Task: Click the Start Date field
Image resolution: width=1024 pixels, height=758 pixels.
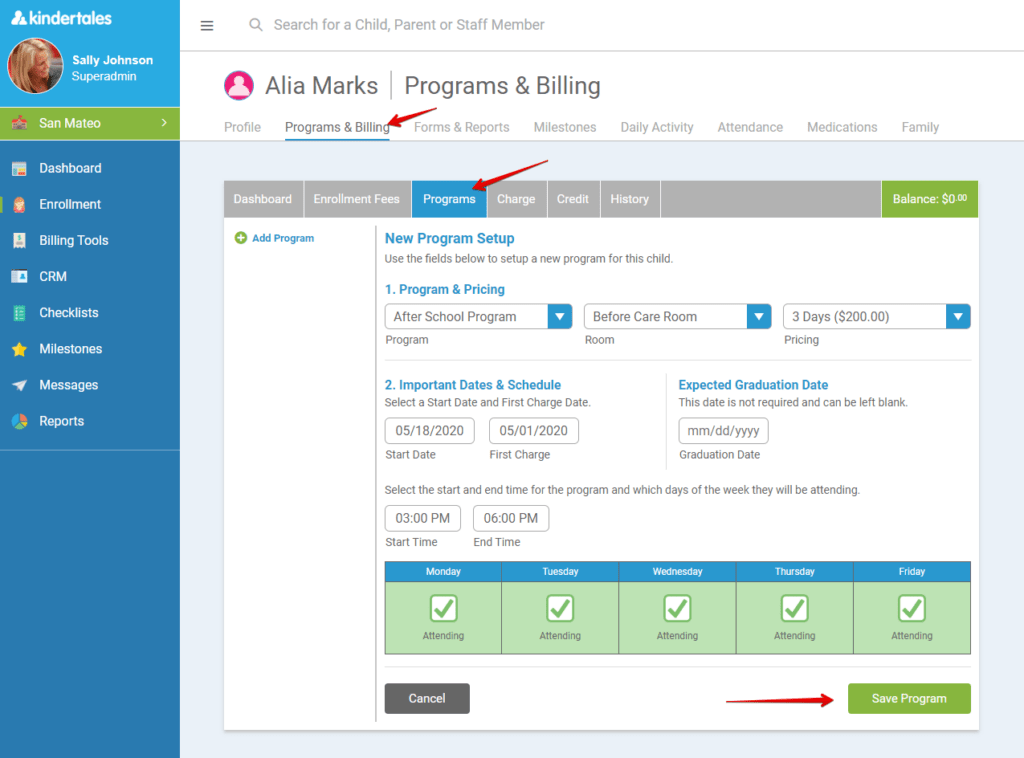Action: pos(429,430)
